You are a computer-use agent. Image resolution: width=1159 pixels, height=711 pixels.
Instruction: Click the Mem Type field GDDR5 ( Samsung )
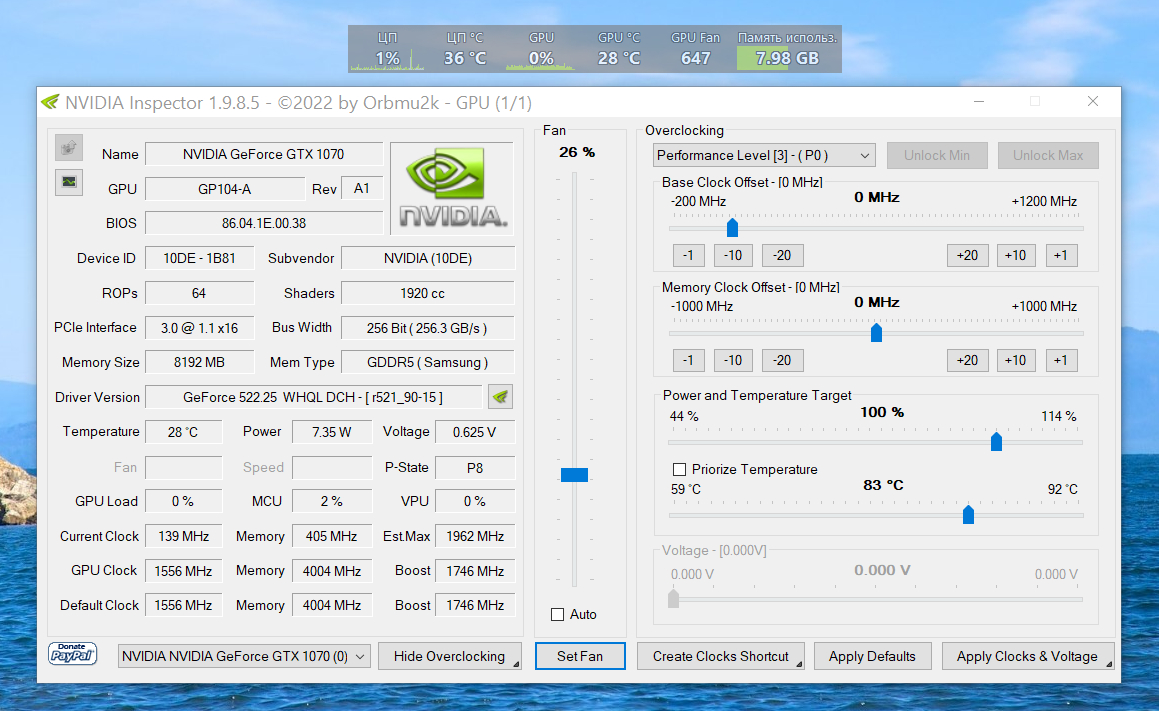[x=427, y=362]
